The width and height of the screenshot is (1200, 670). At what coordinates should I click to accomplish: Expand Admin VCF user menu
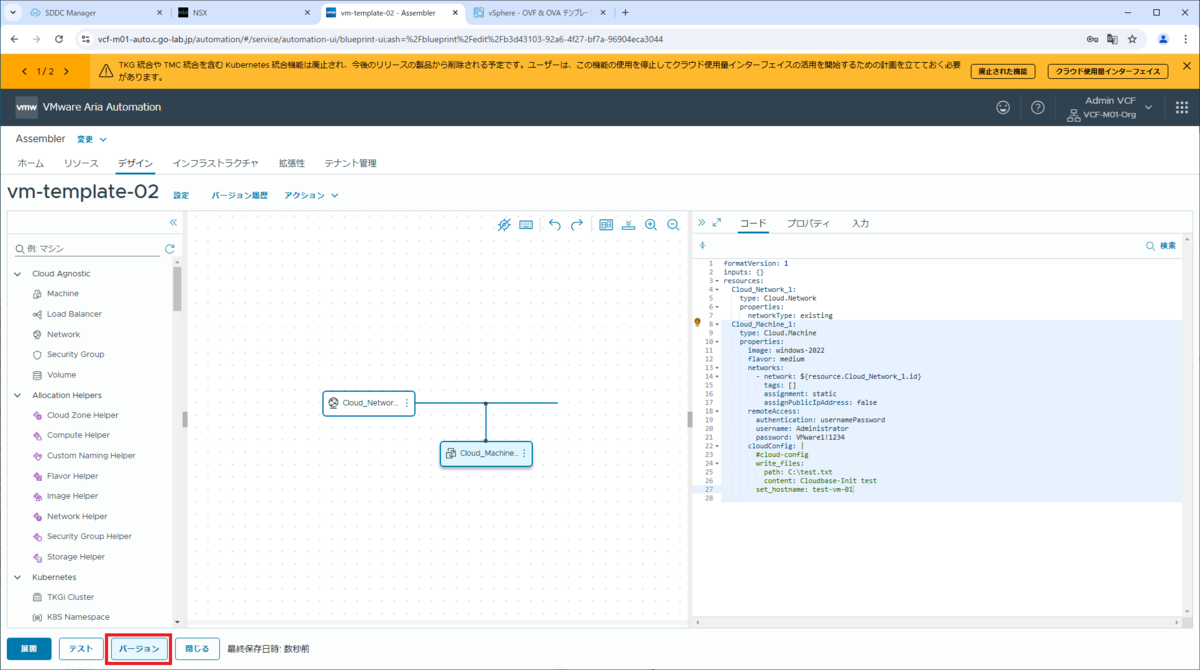click(1148, 107)
